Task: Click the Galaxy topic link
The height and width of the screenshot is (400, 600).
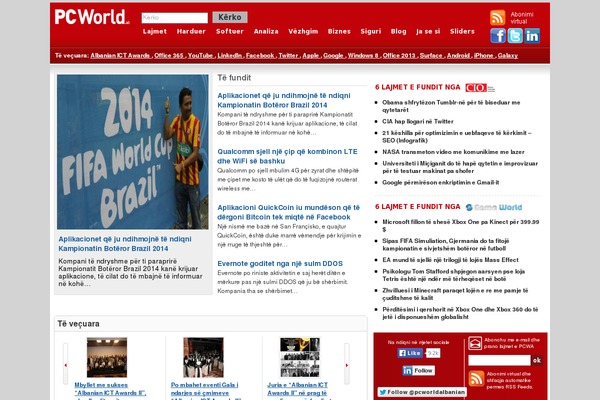Action: (507, 56)
